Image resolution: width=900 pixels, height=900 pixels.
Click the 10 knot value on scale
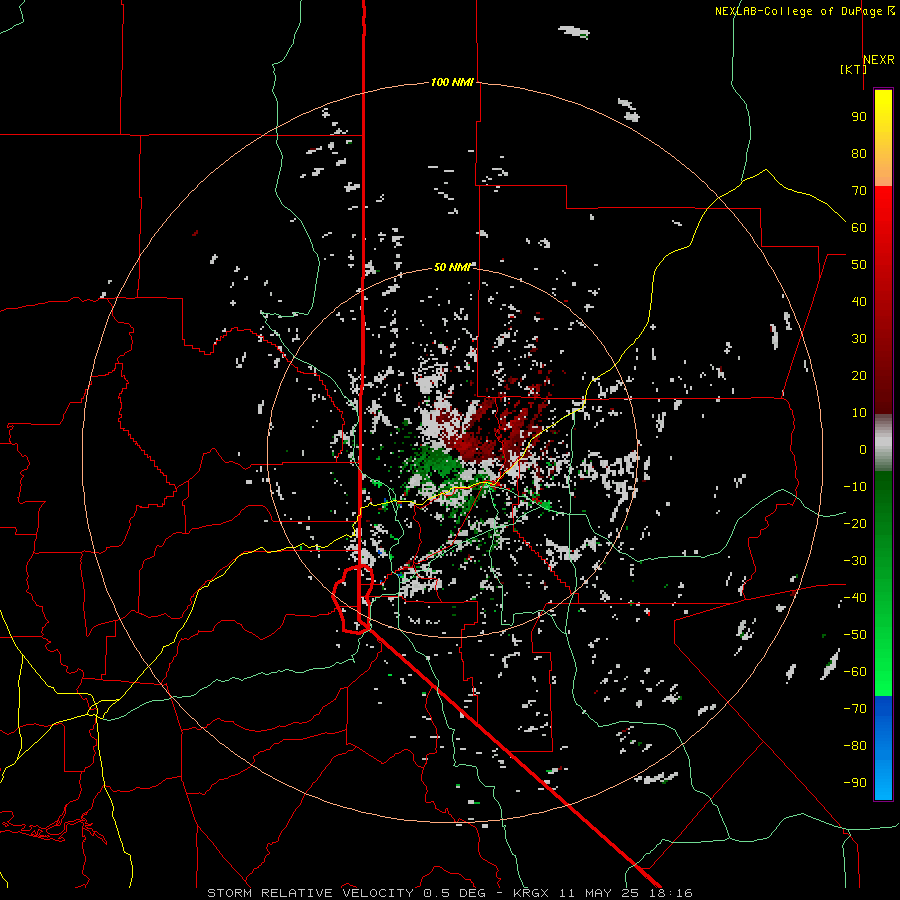[x=859, y=413]
